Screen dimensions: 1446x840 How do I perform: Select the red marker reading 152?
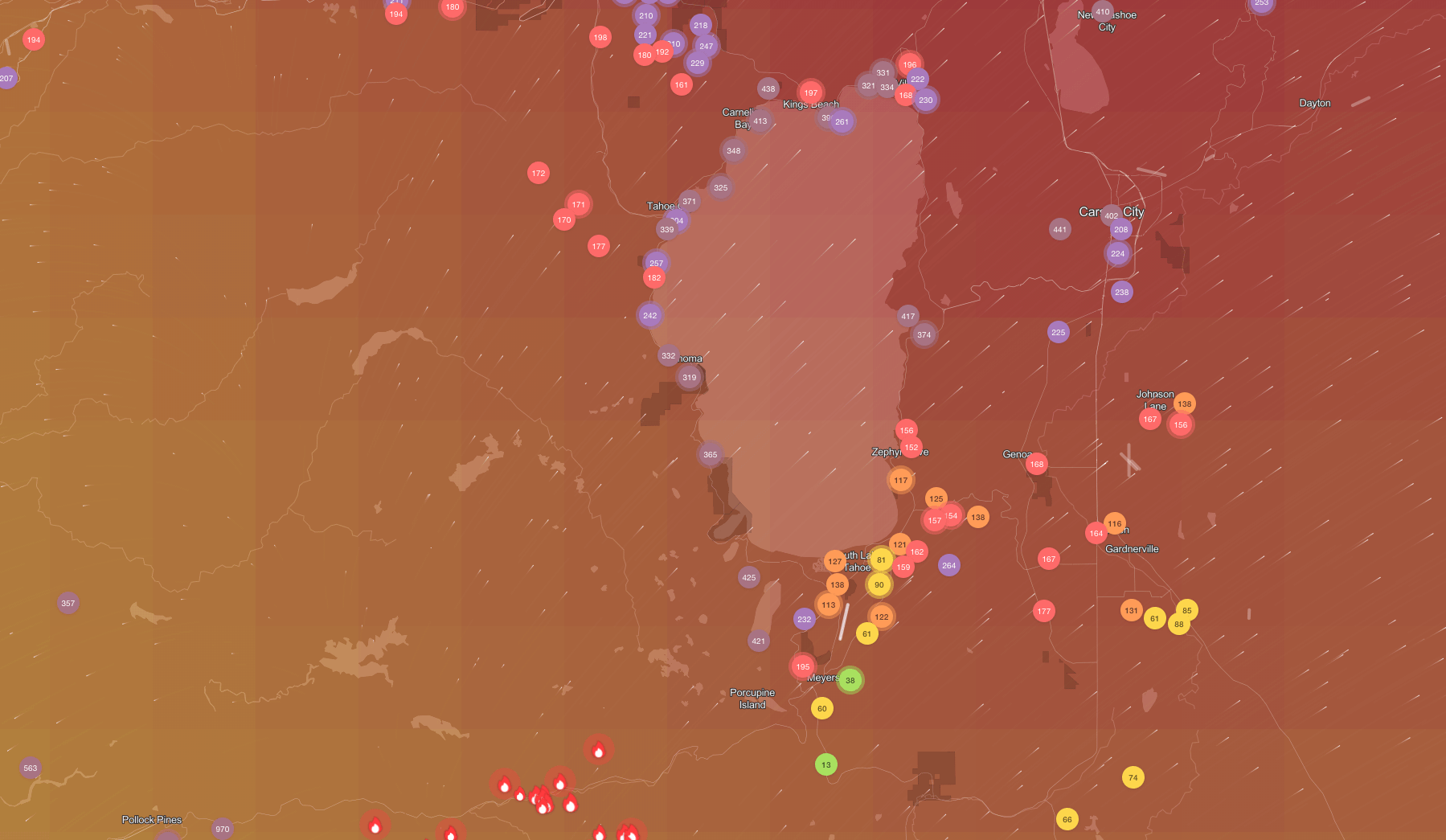(911, 448)
